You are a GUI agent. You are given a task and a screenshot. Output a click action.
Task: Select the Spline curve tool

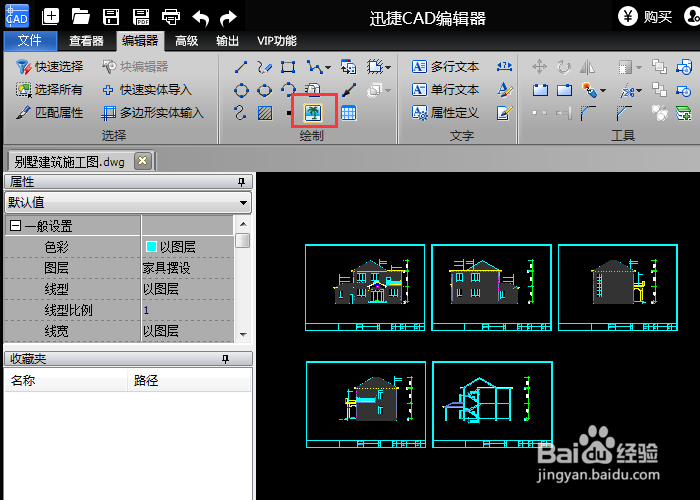240,112
